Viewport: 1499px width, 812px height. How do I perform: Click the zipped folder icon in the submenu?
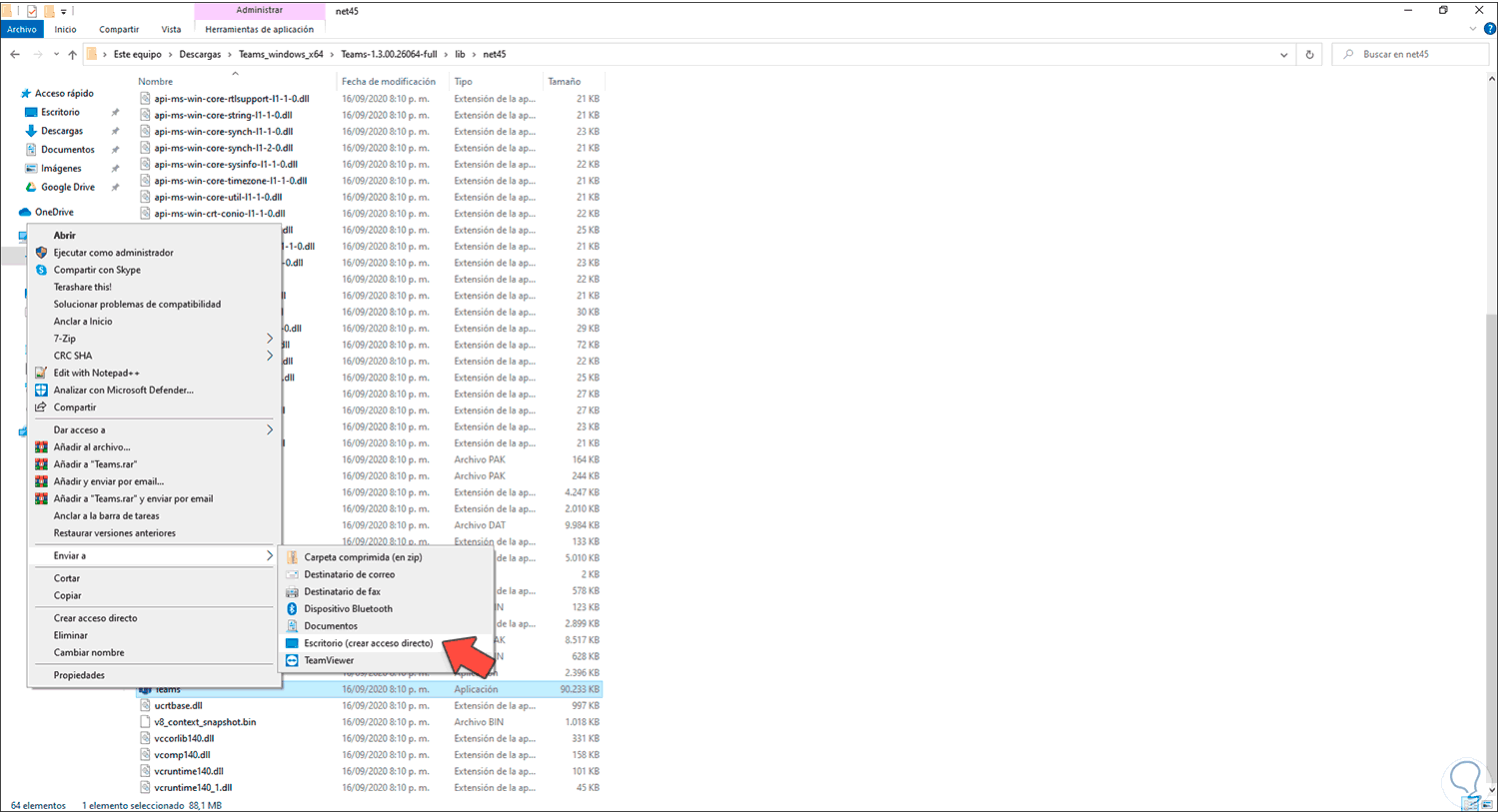pos(292,557)
